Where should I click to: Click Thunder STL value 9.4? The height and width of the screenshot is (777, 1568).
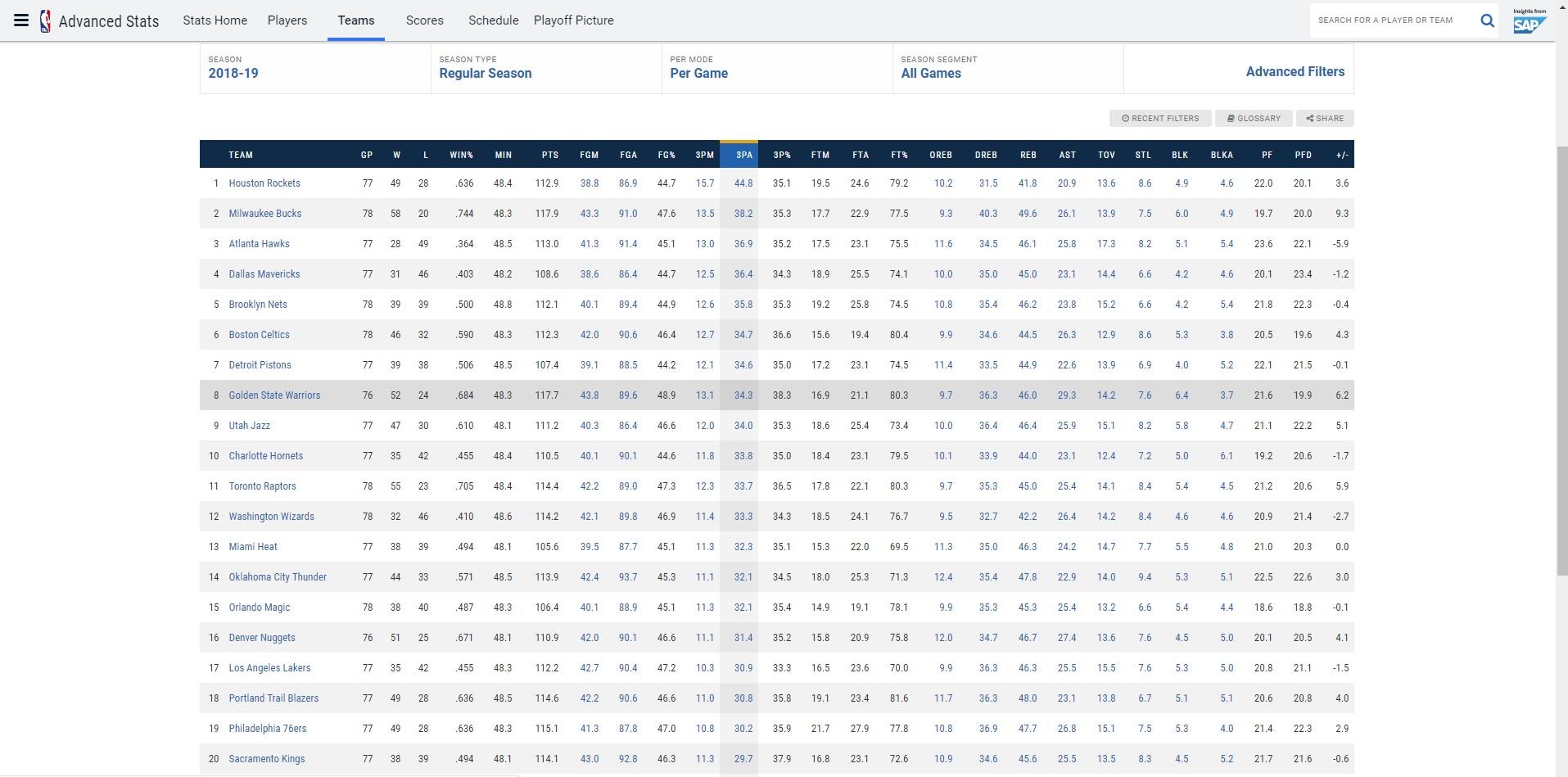(x=1145, y=577)
